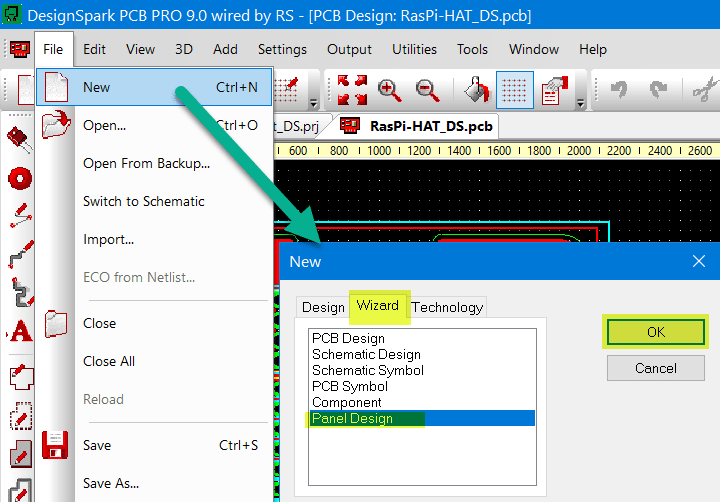Expand the first toolbar overflow arrow
The image size is (720, 502).
click(x=314, y=103)
